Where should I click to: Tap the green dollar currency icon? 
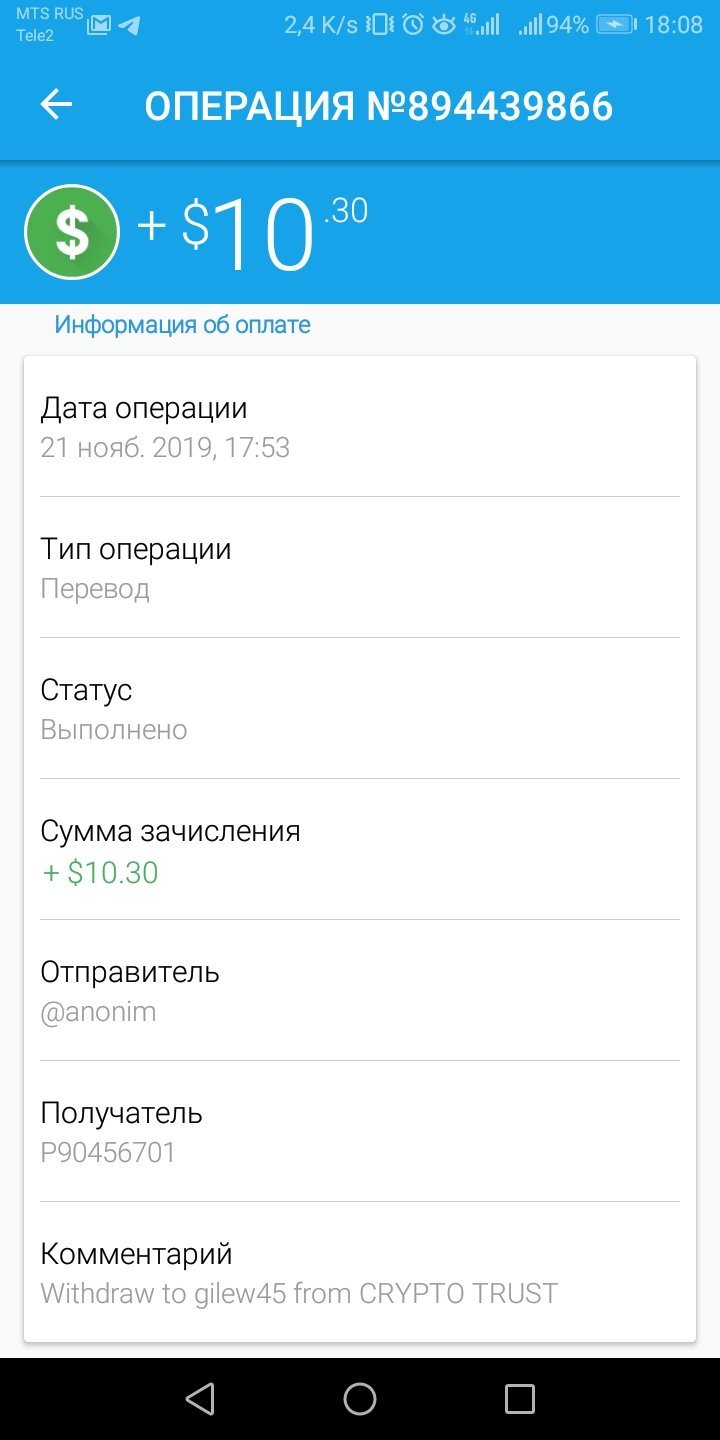click(72, 232)
